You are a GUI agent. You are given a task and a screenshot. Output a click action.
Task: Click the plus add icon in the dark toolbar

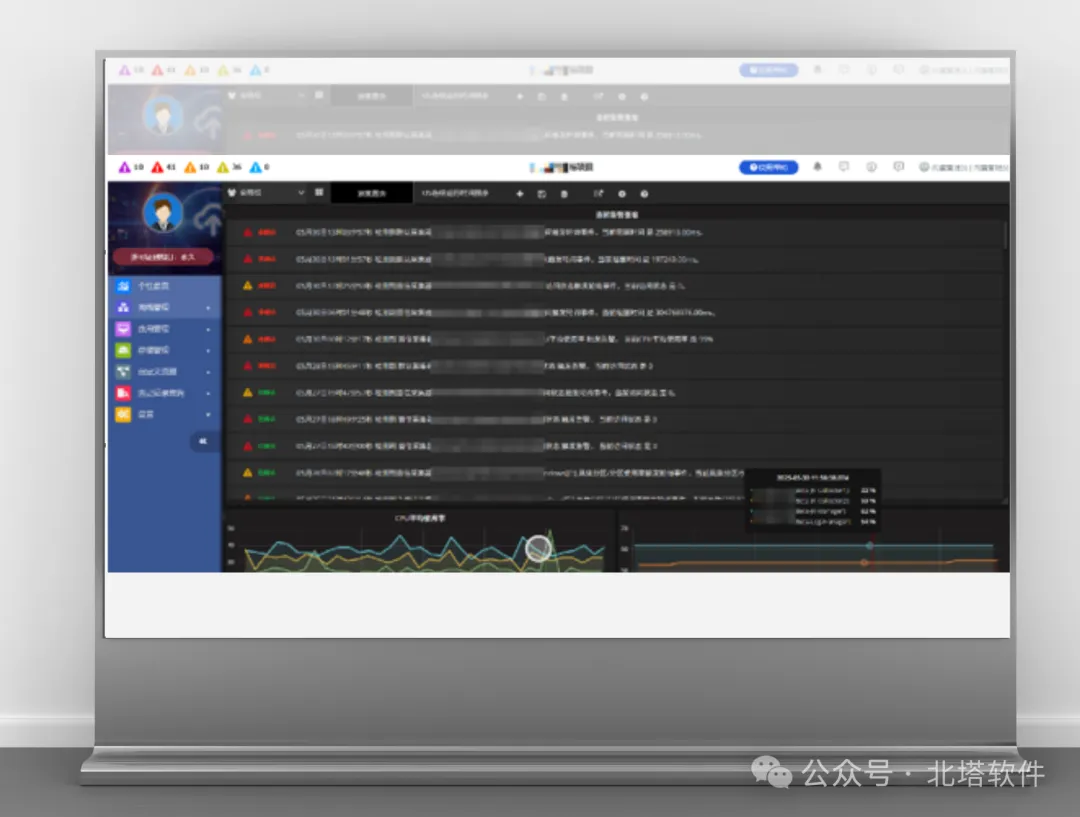tap(520, 194)
